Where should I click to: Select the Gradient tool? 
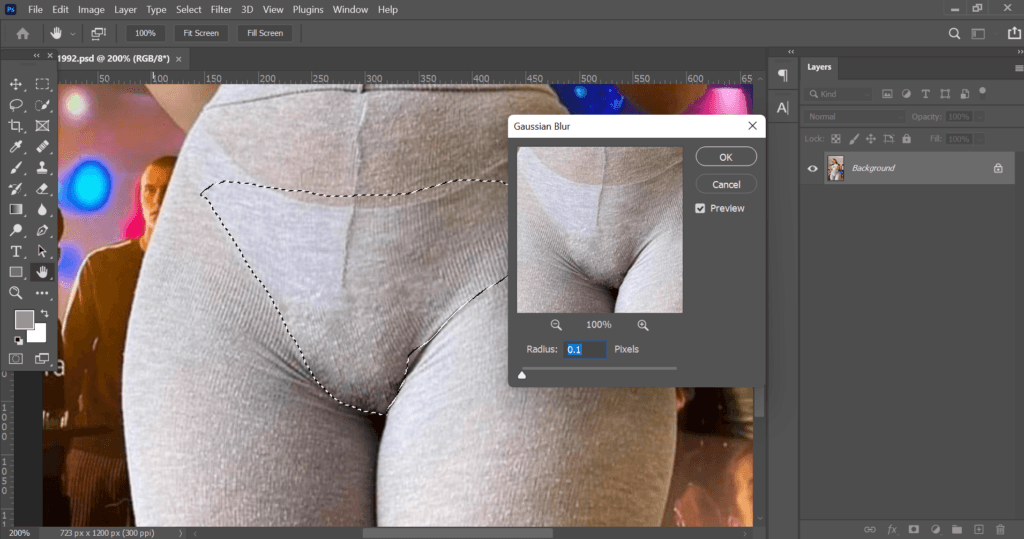16,210
